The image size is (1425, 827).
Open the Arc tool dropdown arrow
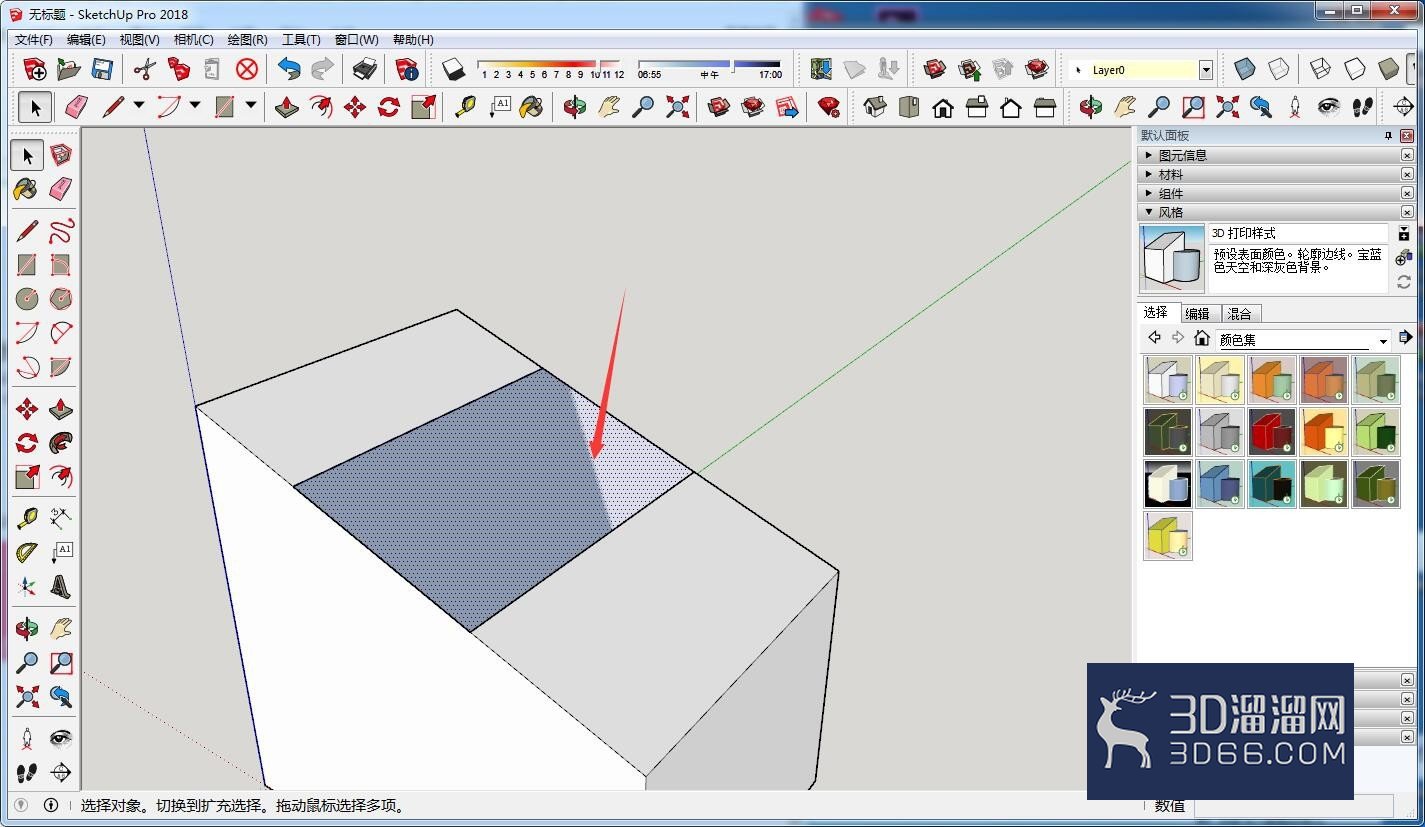click(195, 105)
